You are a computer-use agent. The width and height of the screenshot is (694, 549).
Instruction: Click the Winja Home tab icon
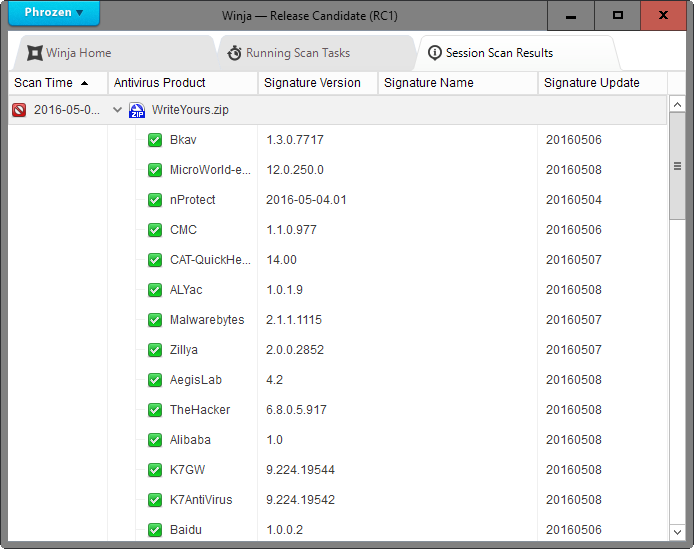[x=35, y=53]
